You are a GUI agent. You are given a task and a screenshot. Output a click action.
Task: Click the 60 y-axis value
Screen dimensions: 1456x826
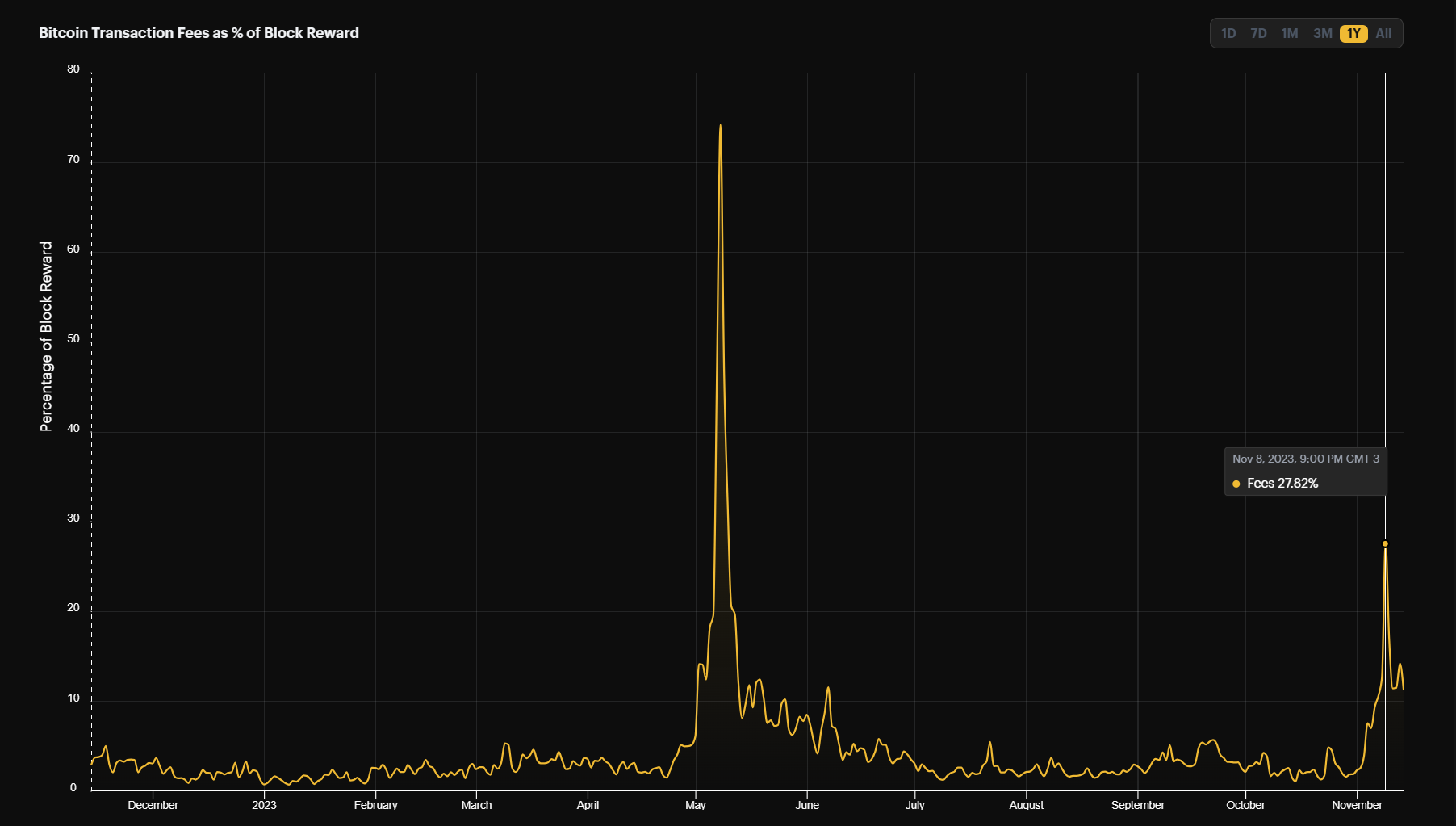(73, 249)
